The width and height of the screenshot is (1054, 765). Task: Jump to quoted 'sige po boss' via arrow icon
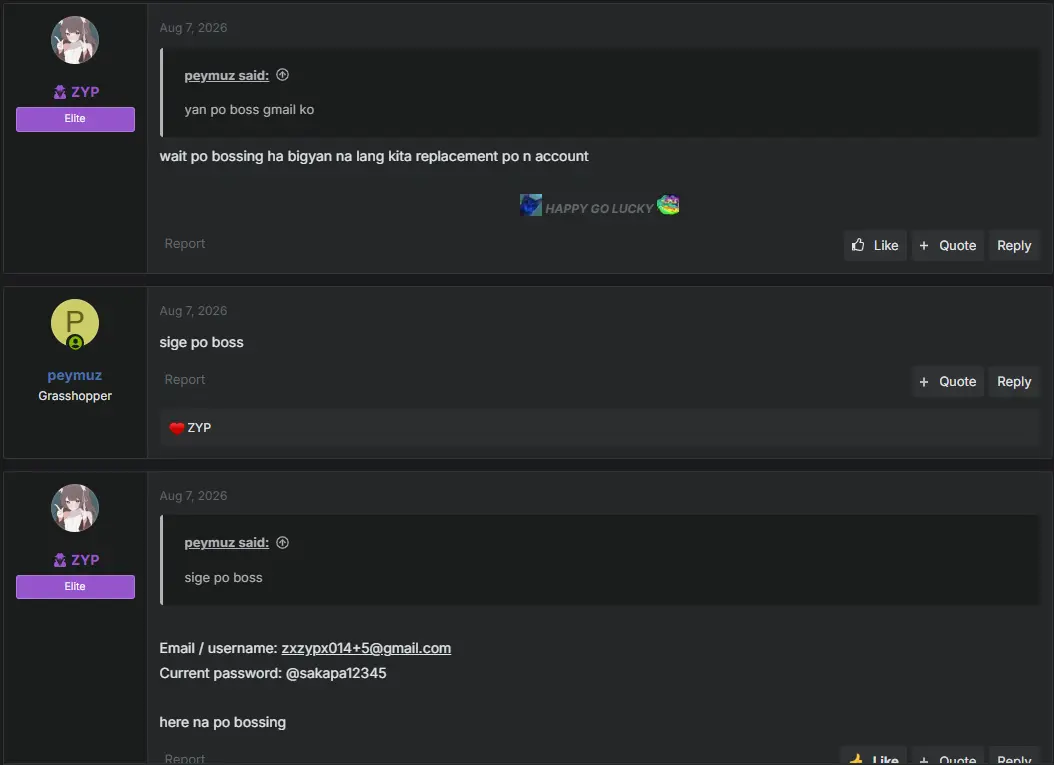point(282,542)
